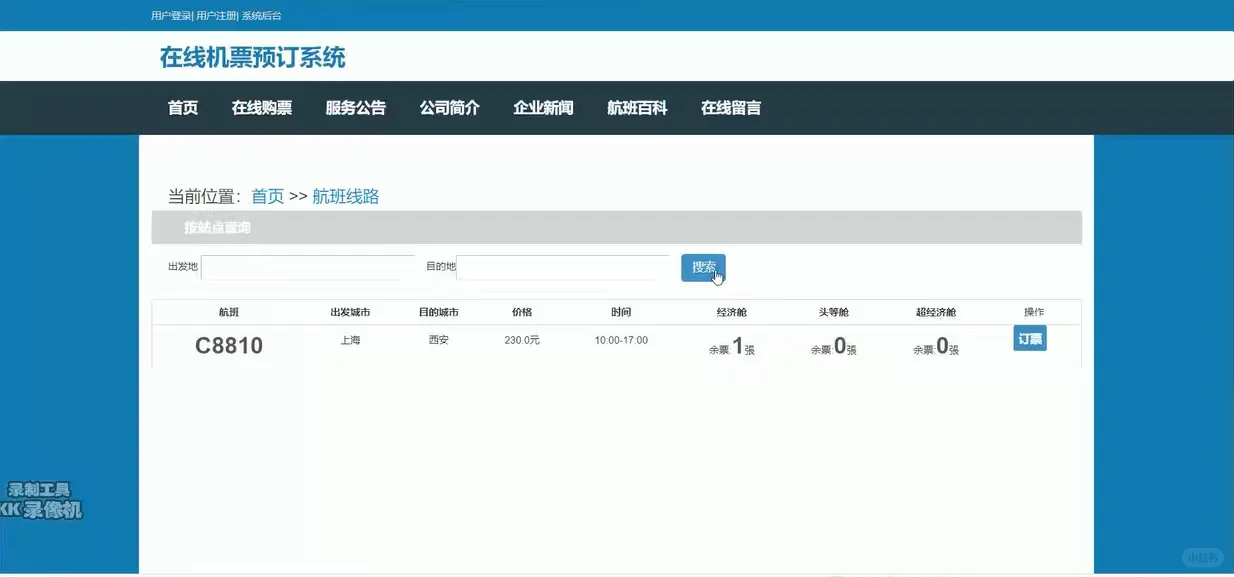This screenshot has height=577, width=1234.
Task: Click the 搜索 (search) button
Action: click(702, 267)
